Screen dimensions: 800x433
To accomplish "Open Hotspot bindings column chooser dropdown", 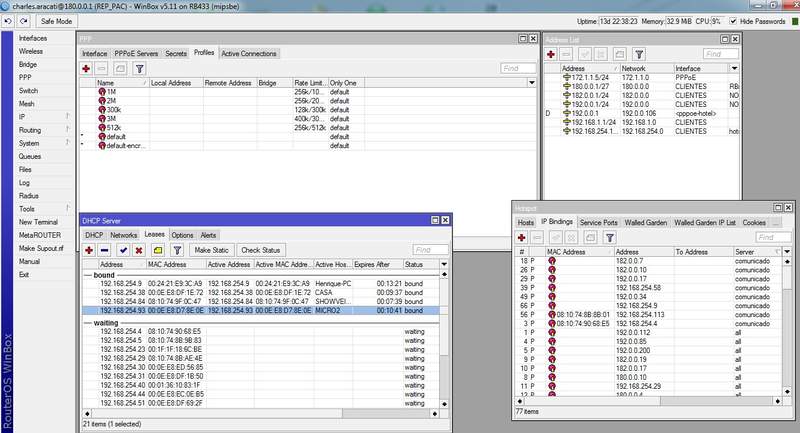I will (787, 252).
